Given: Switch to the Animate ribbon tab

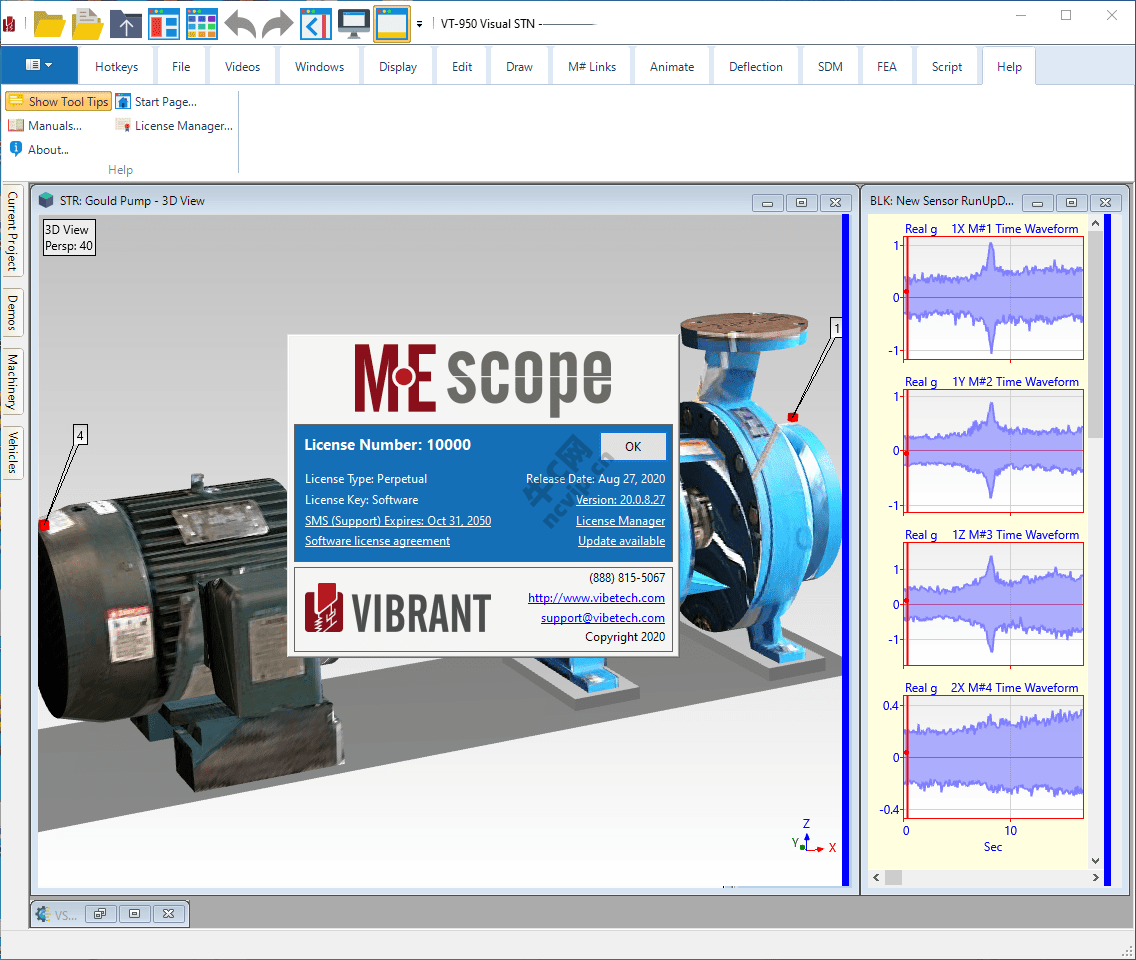Looking at the screenshot, I should point(672,67).
